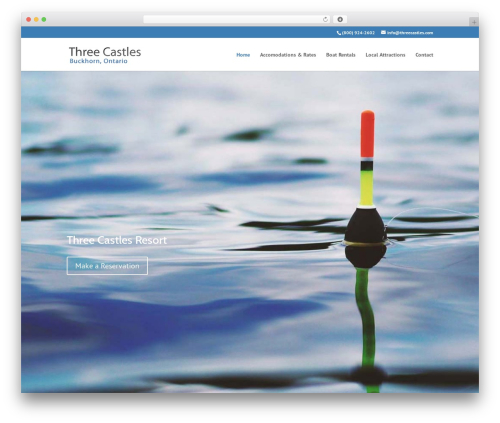Click the envelope email icon in the blue bar
The image size is (500, 423).
point(383,33)
